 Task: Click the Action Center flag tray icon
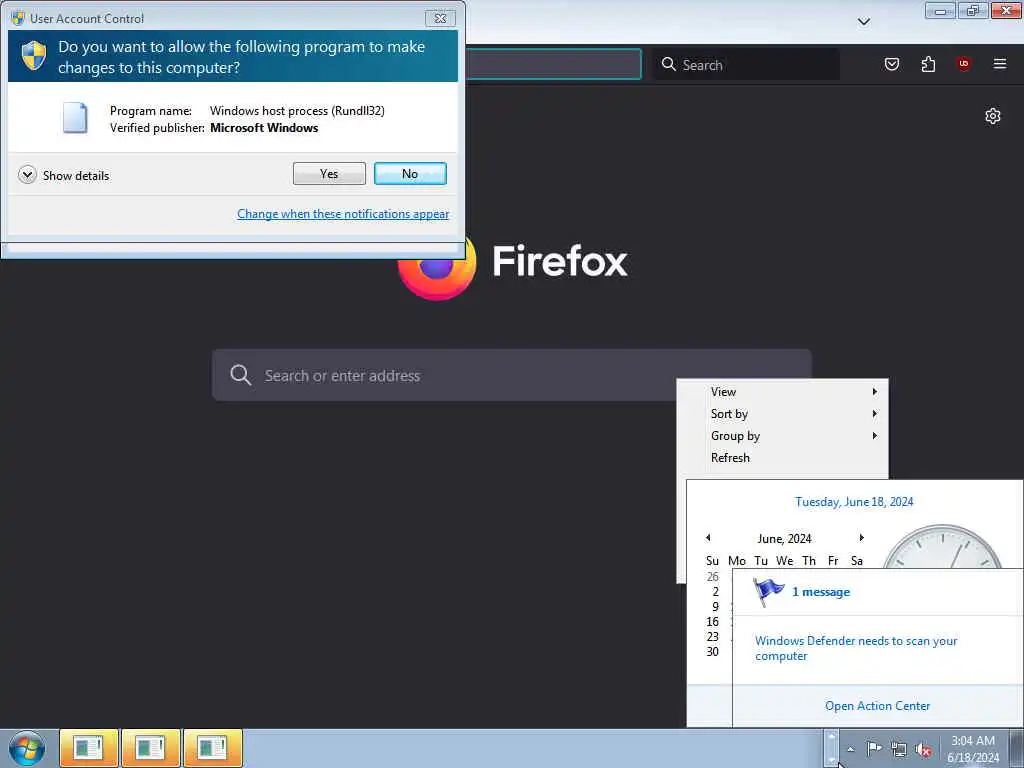point(874,749)
